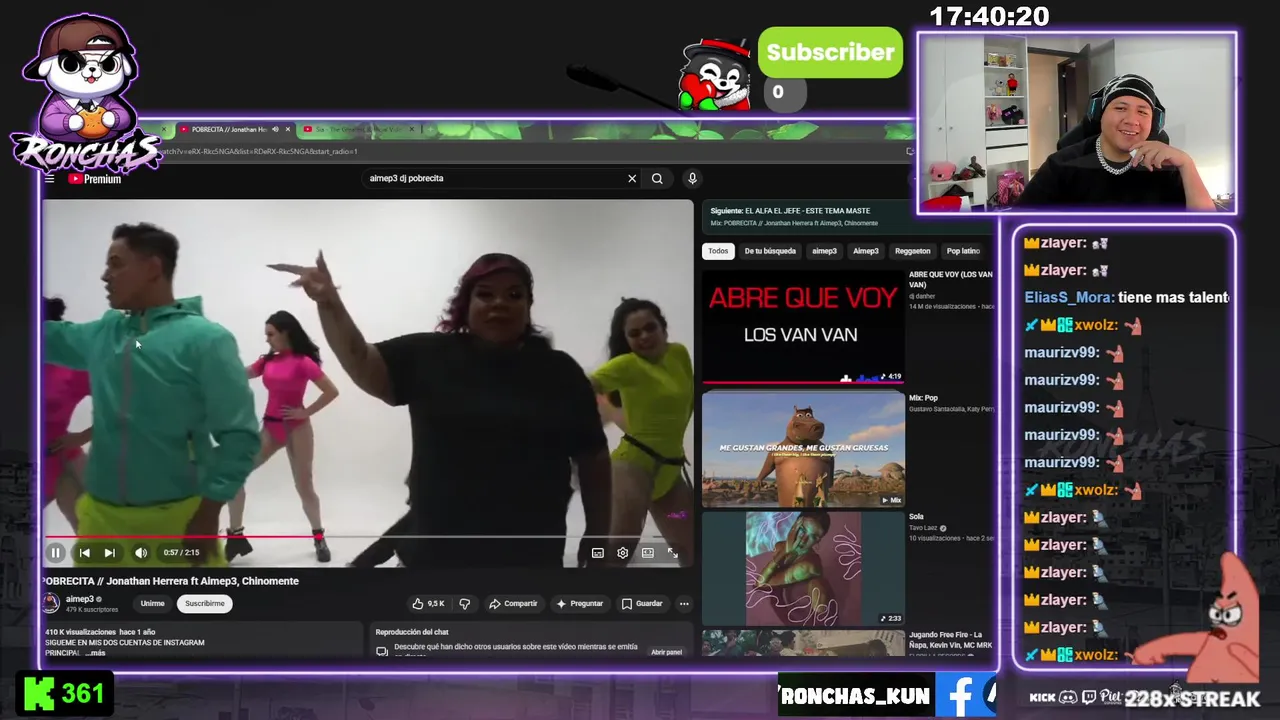Select the Pop latino filter chip

tap(963, 251)
